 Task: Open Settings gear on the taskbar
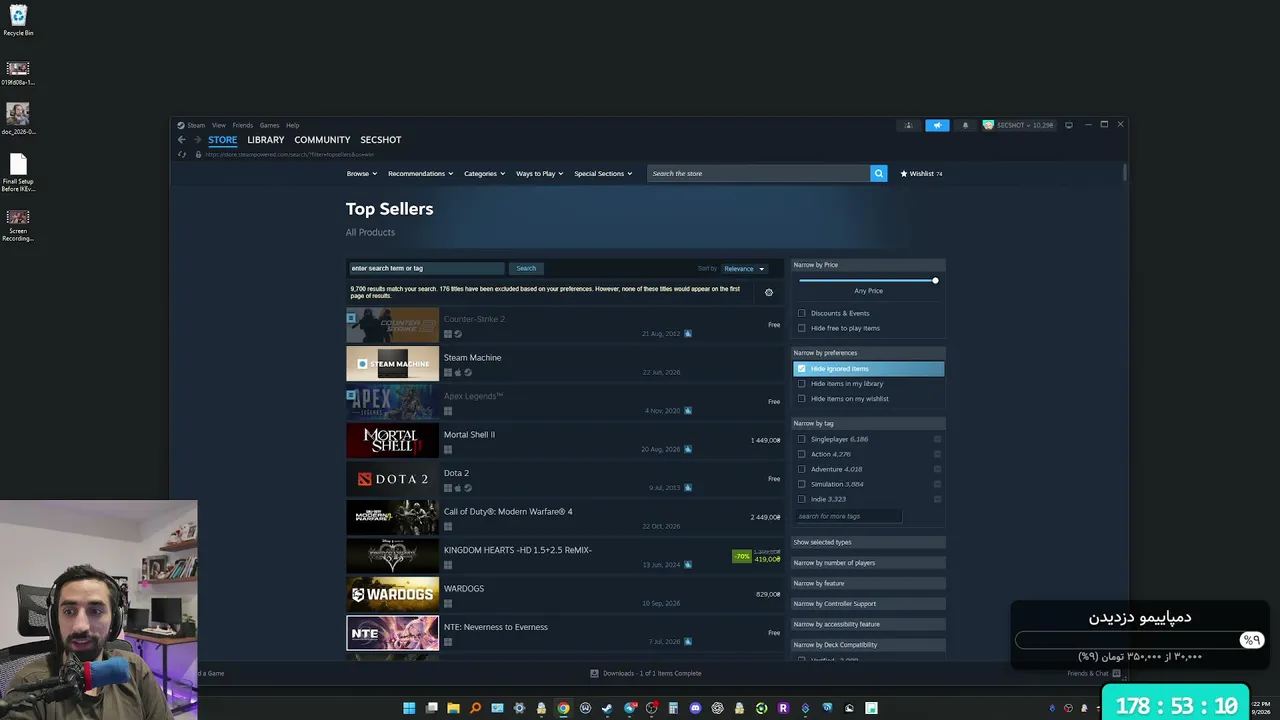click(x=519, y=708)
